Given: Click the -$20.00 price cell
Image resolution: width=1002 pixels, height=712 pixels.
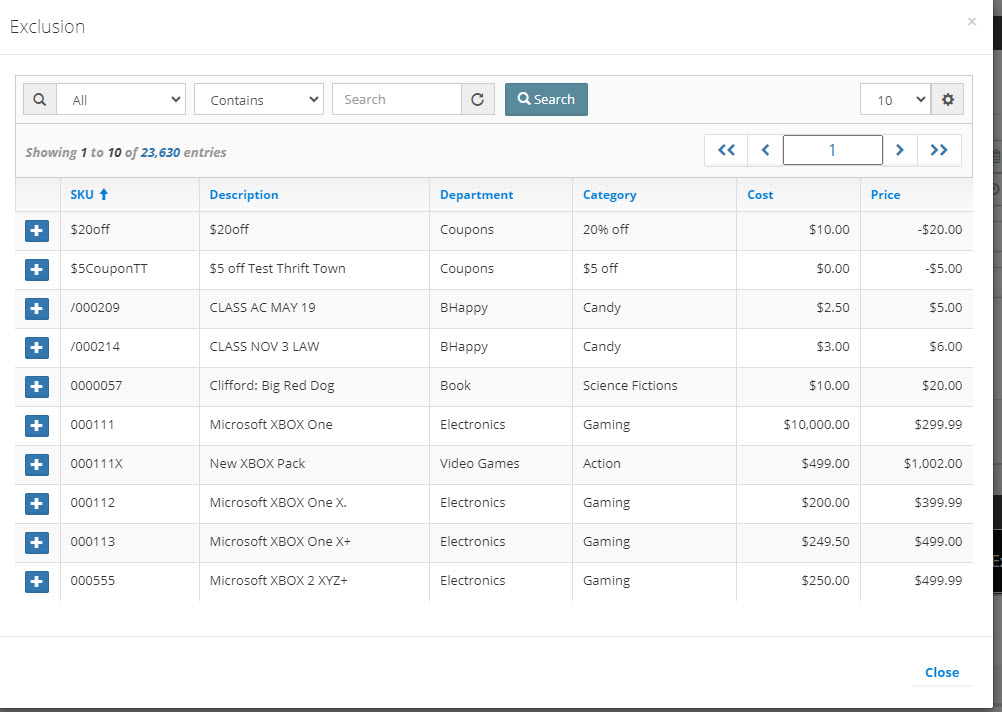Looking at the screenshot, I should click(939, 229).
